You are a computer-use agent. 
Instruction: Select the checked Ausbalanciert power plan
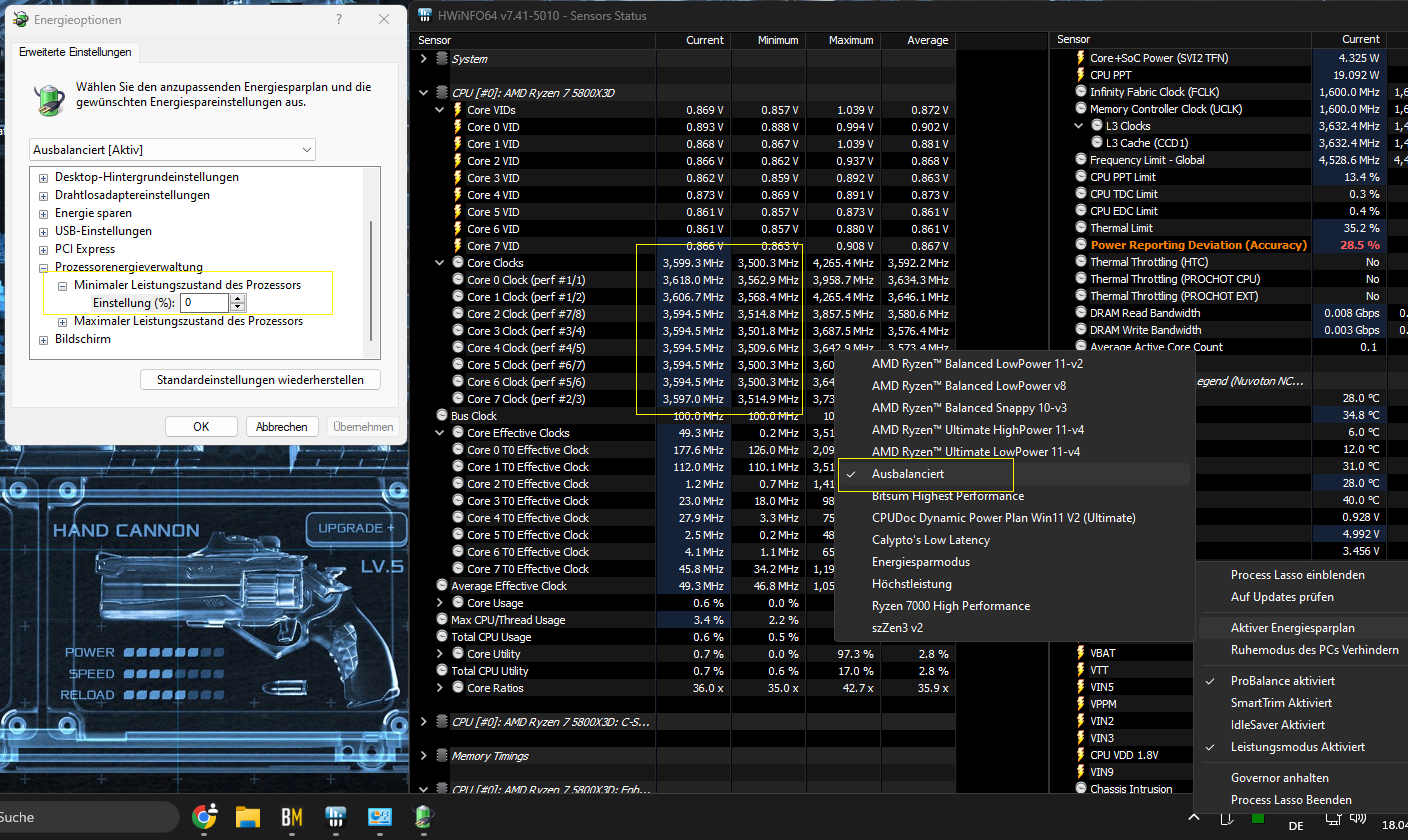point(1013,474)
